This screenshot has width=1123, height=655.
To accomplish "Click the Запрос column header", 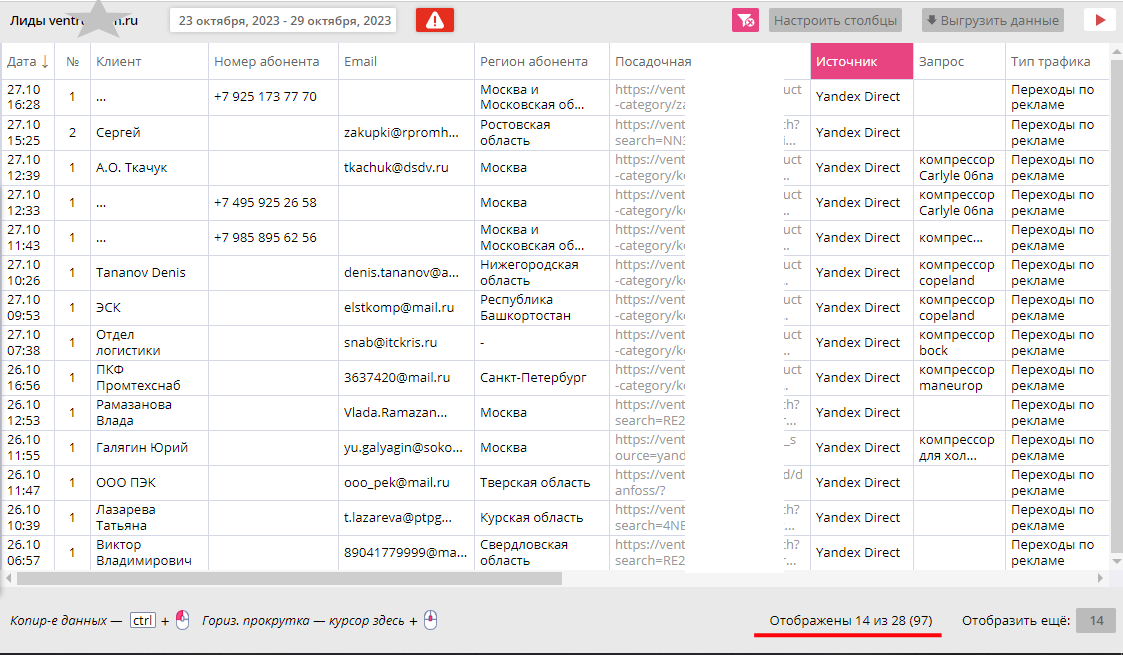I will (x=959, y=62).
